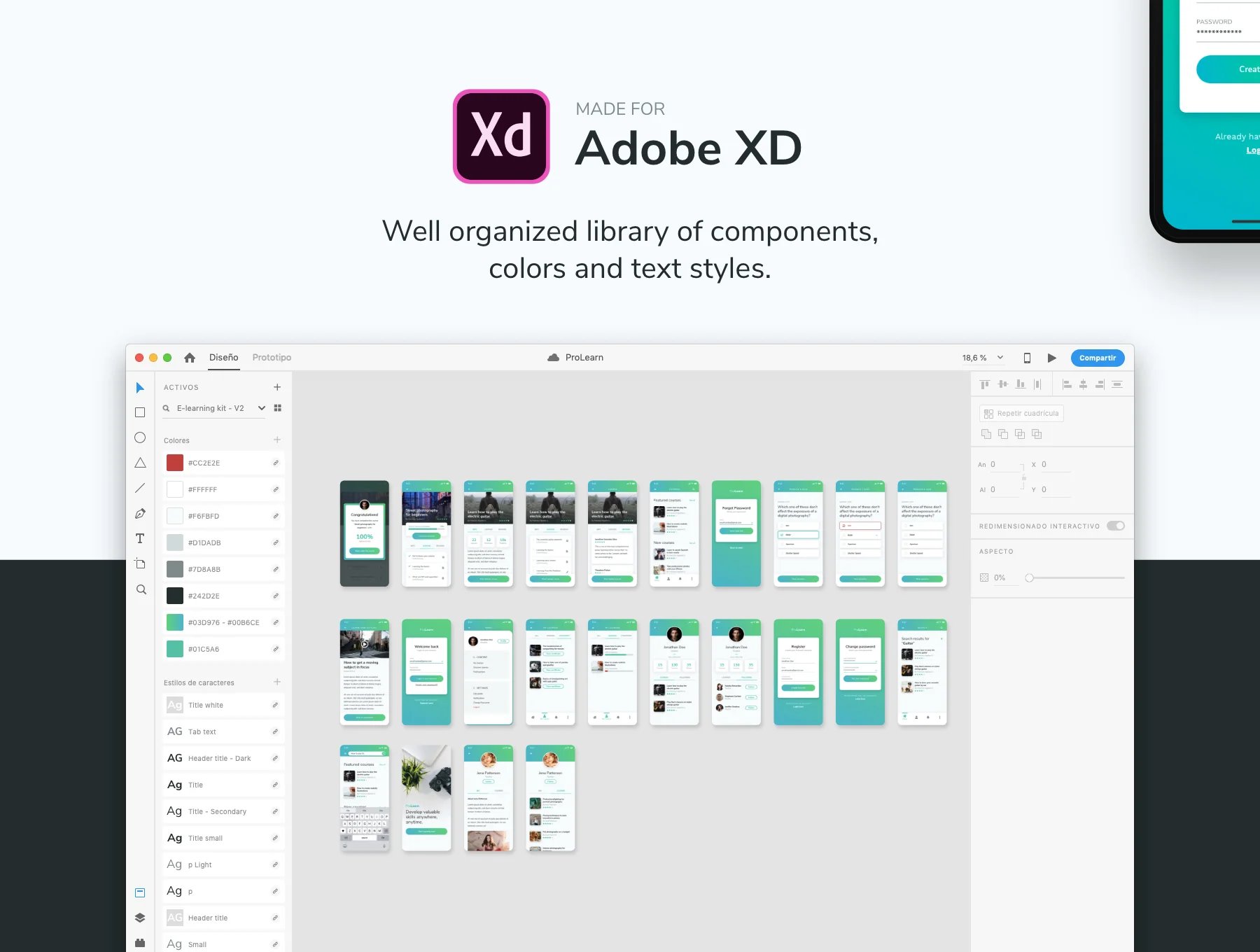Toggle the width-height lock between An and Al

pos(1023,477)
